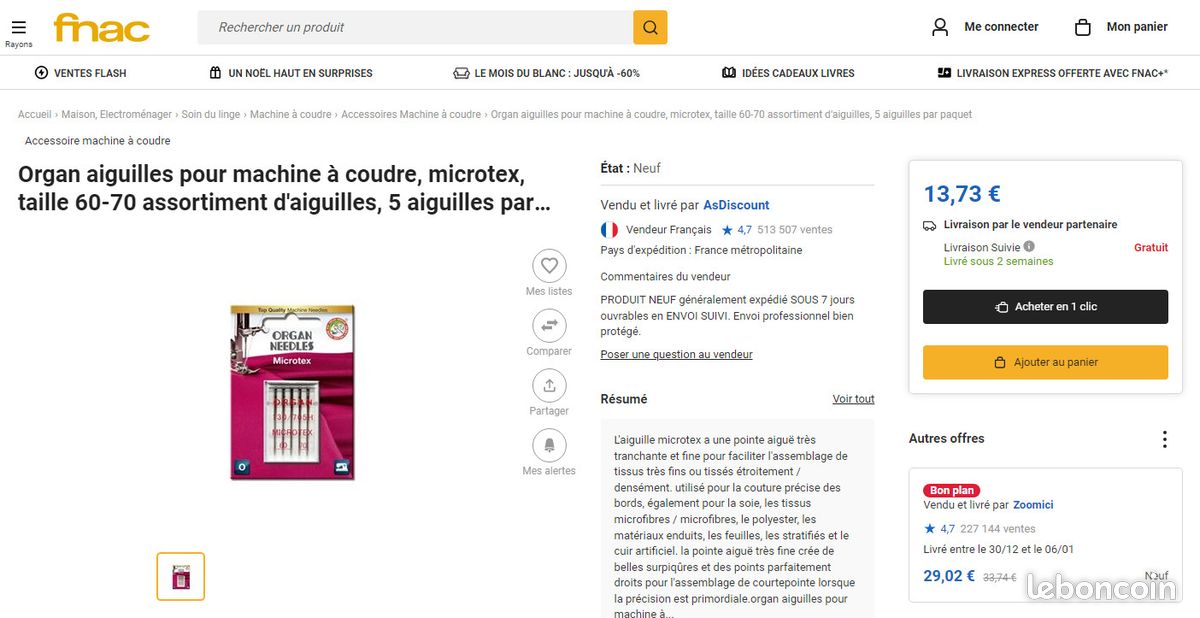Click the user account icon
This screenshot has height=618, width=1200.
(x=940, y=27)
